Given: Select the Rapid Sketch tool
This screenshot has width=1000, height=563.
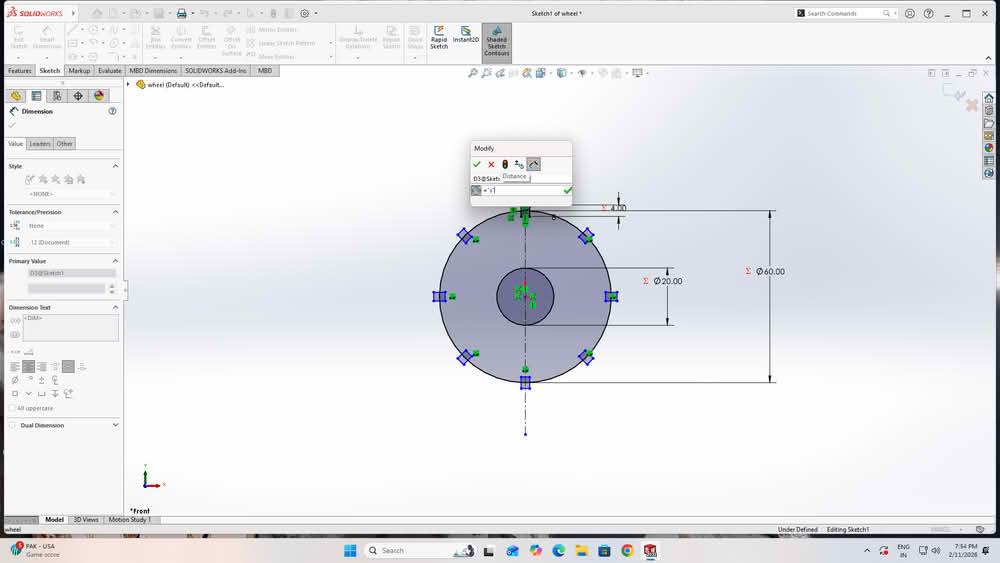Looking at the screenshot, I should click(x=439, y=38).
